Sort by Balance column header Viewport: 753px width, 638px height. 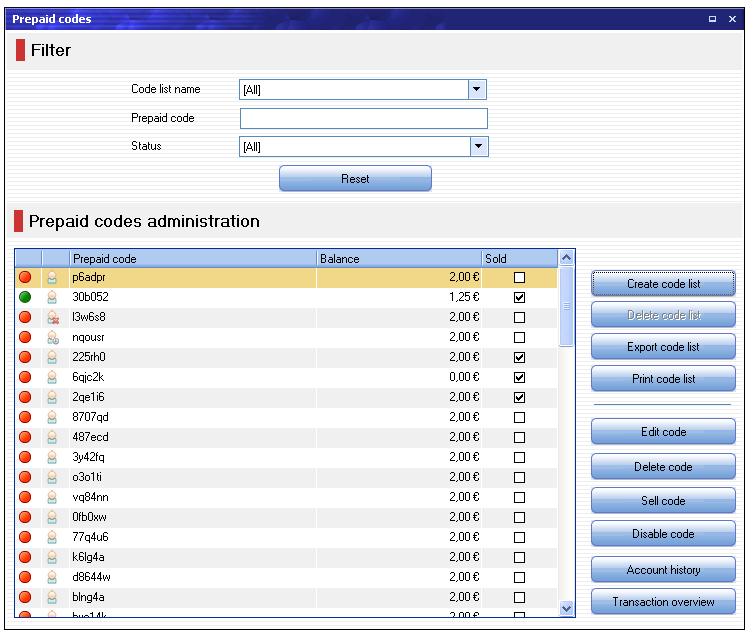(x=399, y=259)
